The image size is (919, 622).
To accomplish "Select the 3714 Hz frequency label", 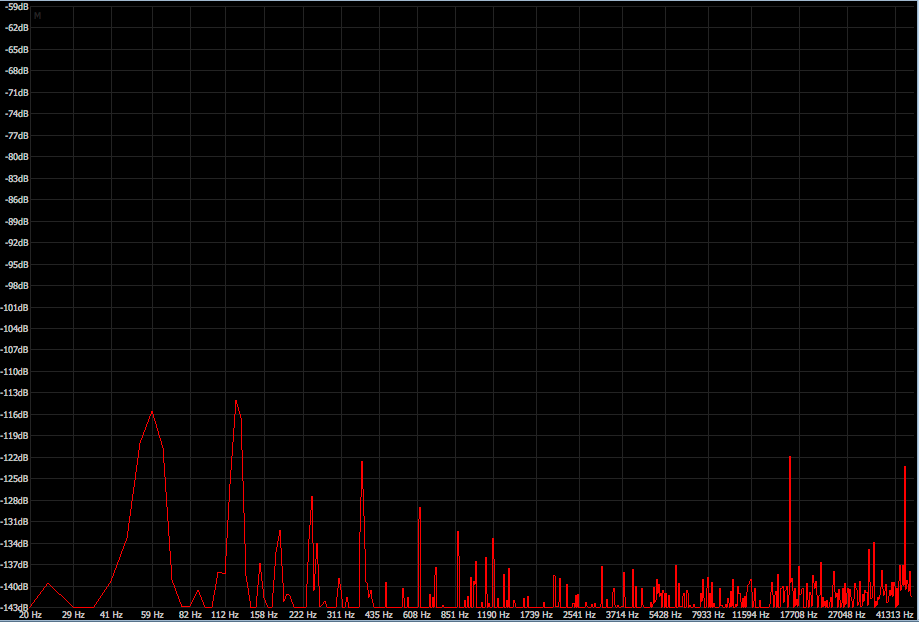I will (622, 615).
